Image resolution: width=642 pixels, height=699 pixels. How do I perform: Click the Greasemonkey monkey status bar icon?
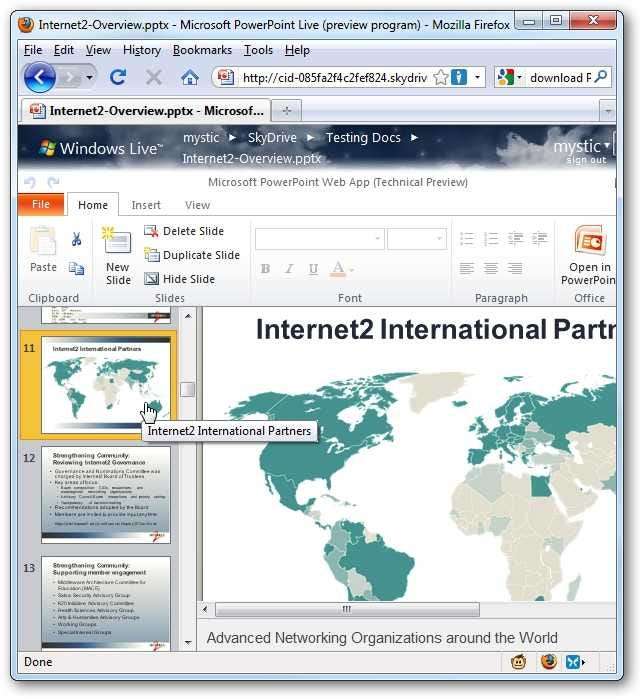519,662
